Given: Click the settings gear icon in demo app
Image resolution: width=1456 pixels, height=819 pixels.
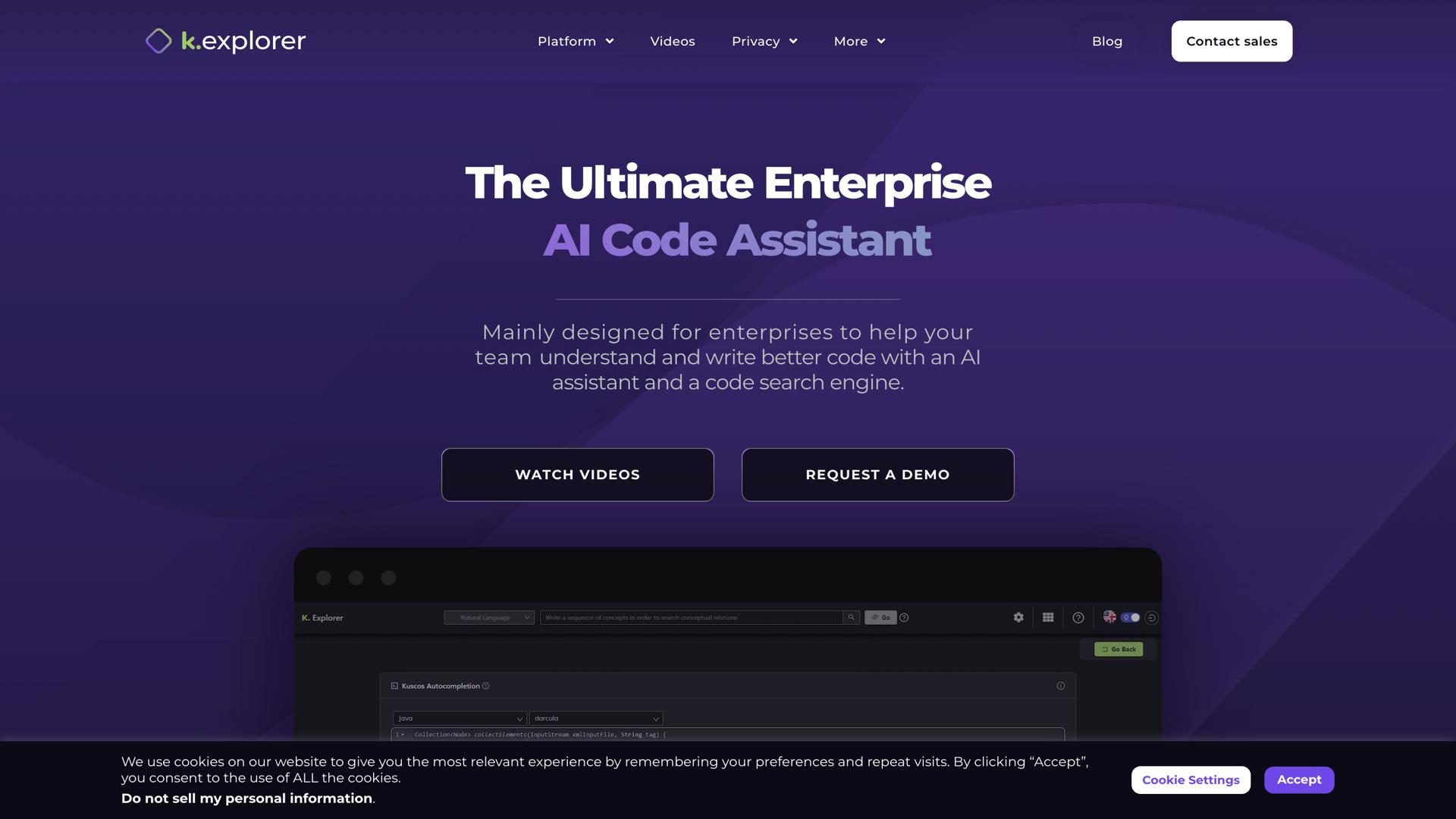Looking at the screenshot, I should point(1018,617).
